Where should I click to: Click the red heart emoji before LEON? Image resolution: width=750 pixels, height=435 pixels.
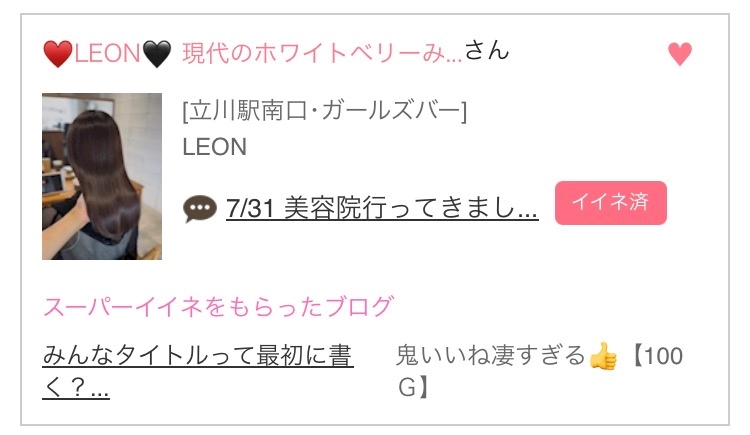(x=57, y=54)
